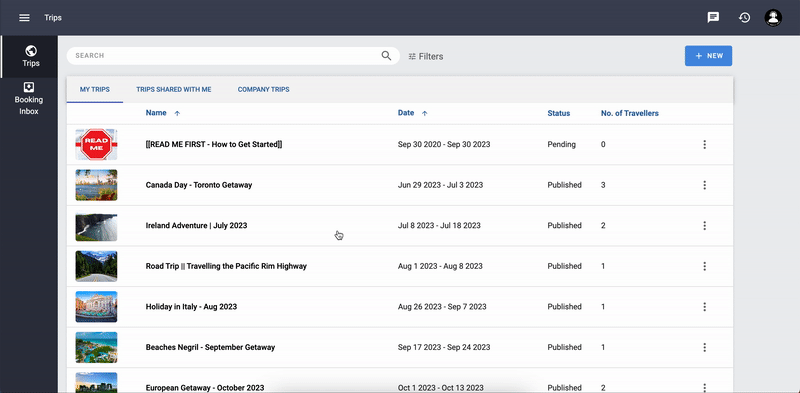Click Published status of Canada Day trip

click(x=564, y=185)
